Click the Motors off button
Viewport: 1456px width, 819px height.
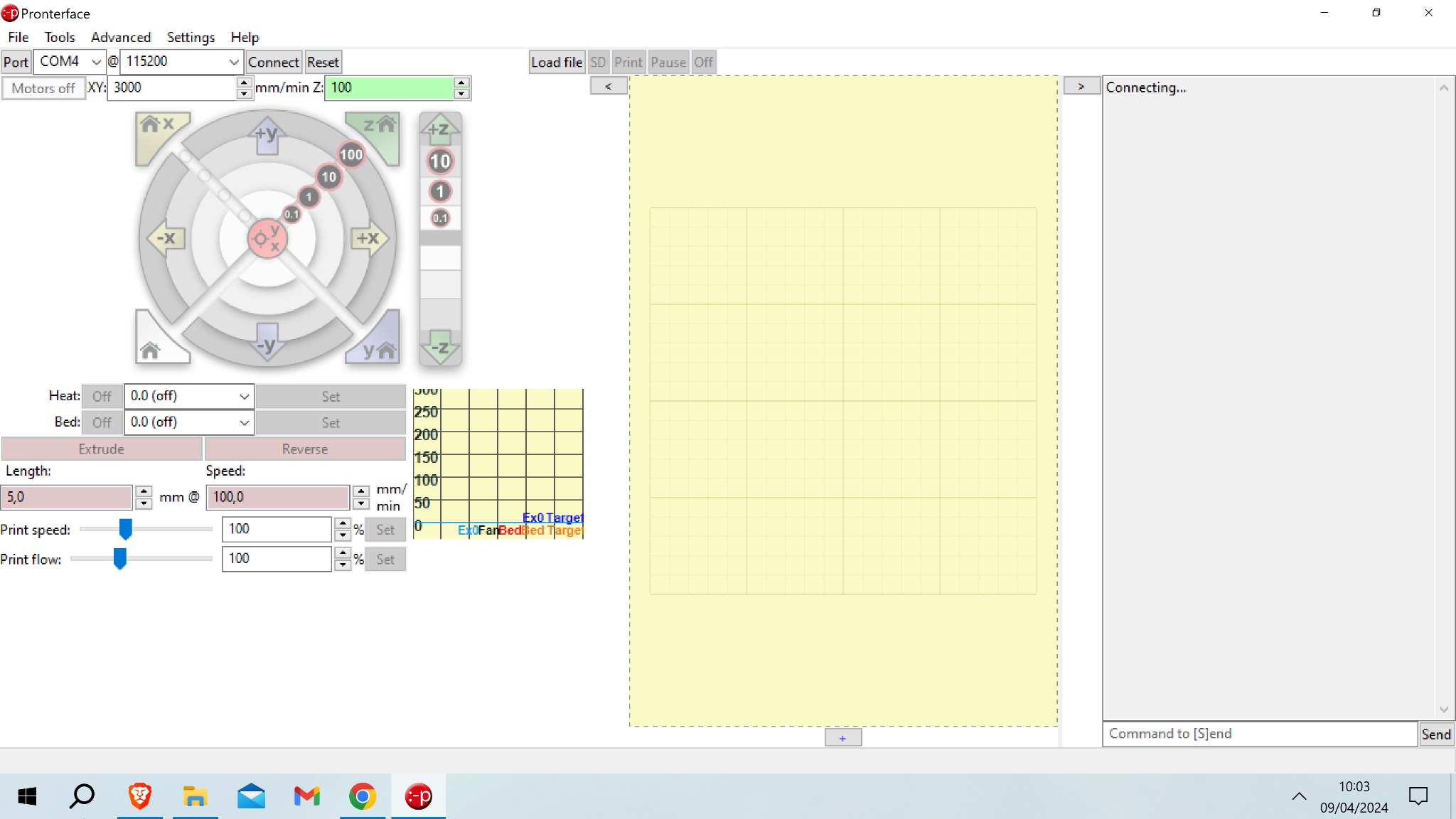pyautogui.click(x=43, y=88)
